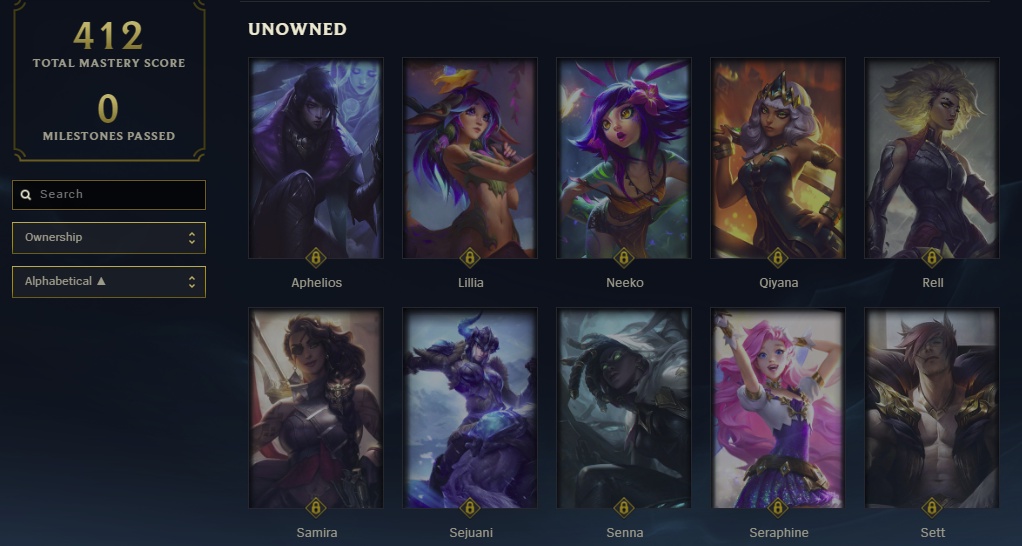
Task: Click the magnifier icon in search box
Action: 26,195
